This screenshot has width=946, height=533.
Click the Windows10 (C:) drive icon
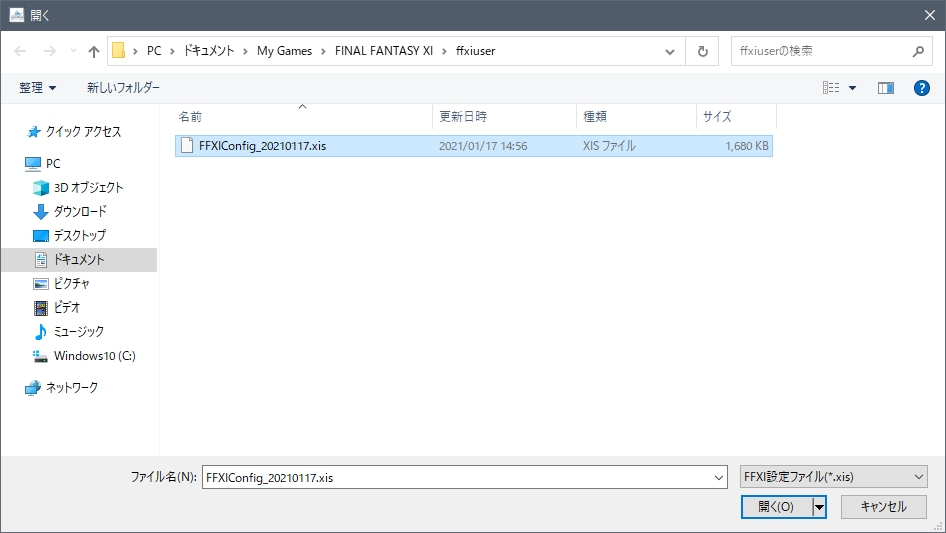40,356
